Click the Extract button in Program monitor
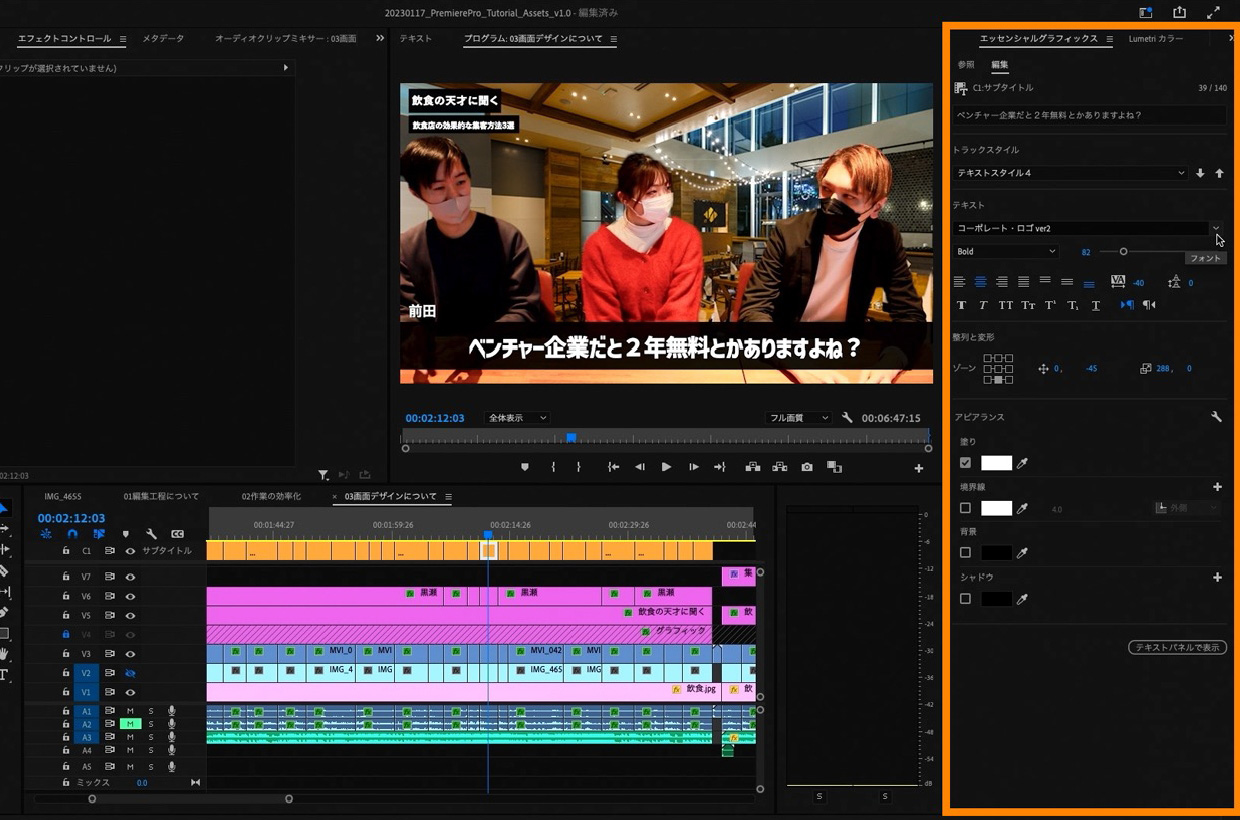Image resolution: width=1240 pixels, height=820 pixels. [779, 467]
